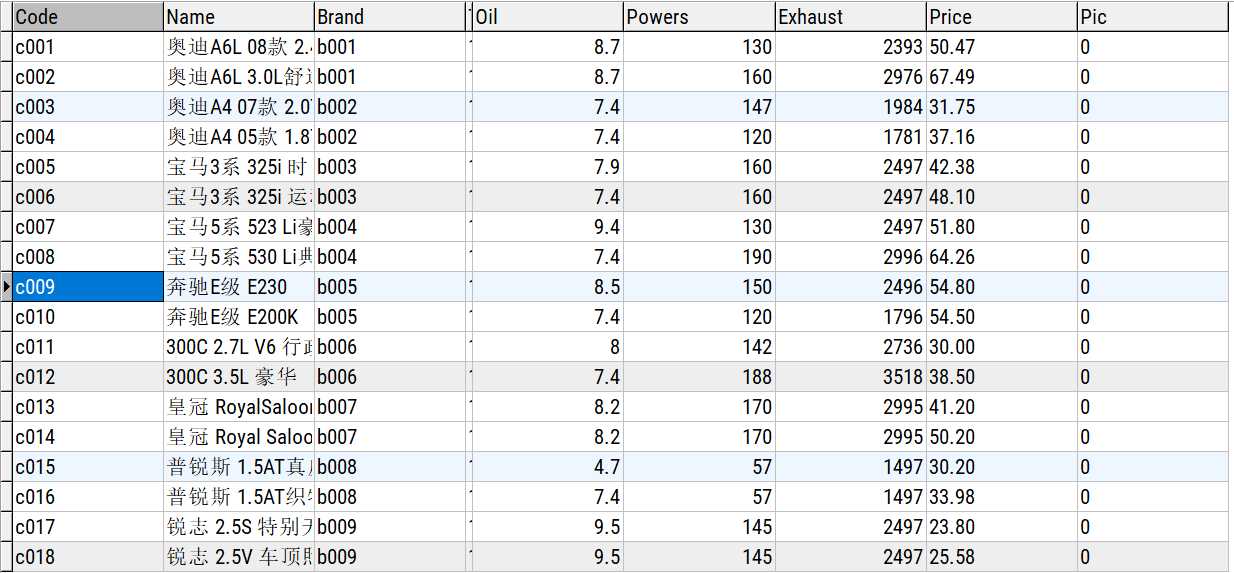
Task: Select code cell c006
Action: (x=88, y=197)
